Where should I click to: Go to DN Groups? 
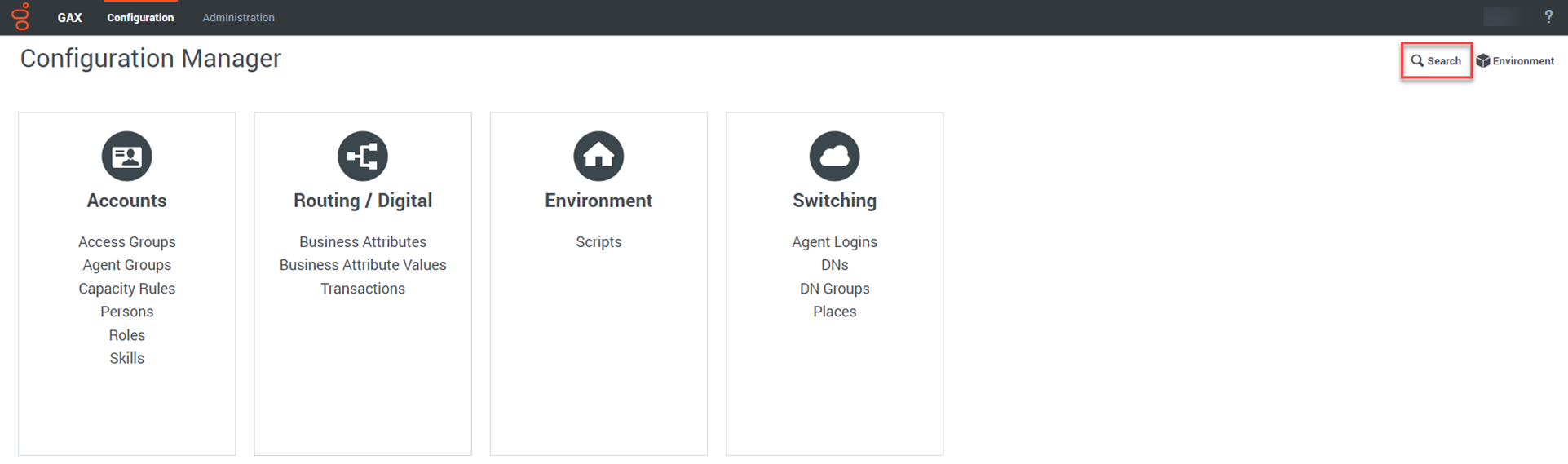[834, 289]
